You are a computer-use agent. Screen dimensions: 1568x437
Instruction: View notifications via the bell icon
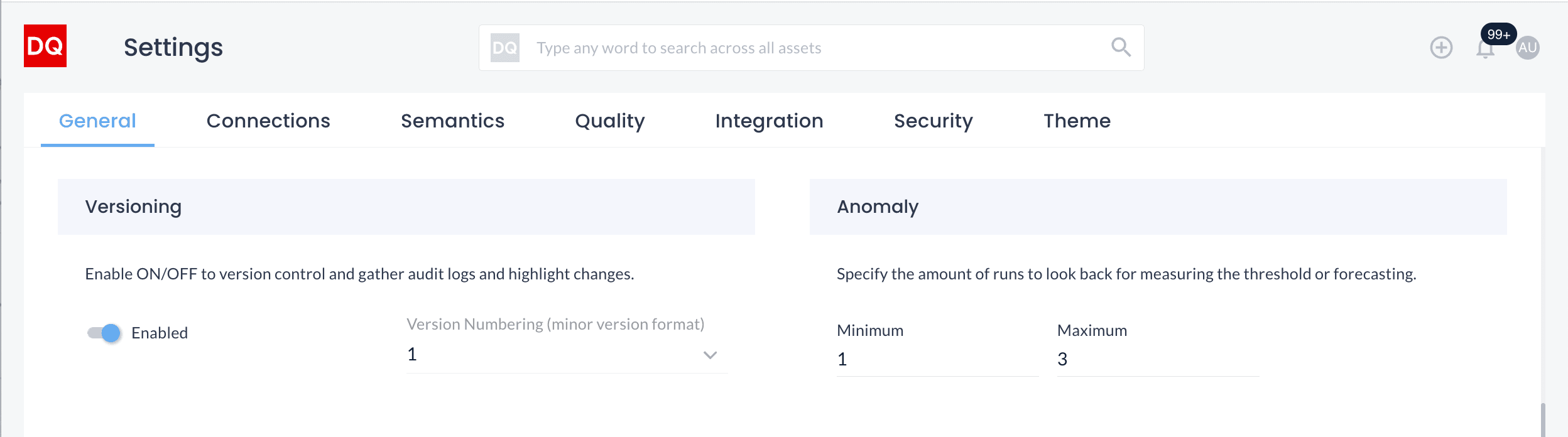(1485, 50)
